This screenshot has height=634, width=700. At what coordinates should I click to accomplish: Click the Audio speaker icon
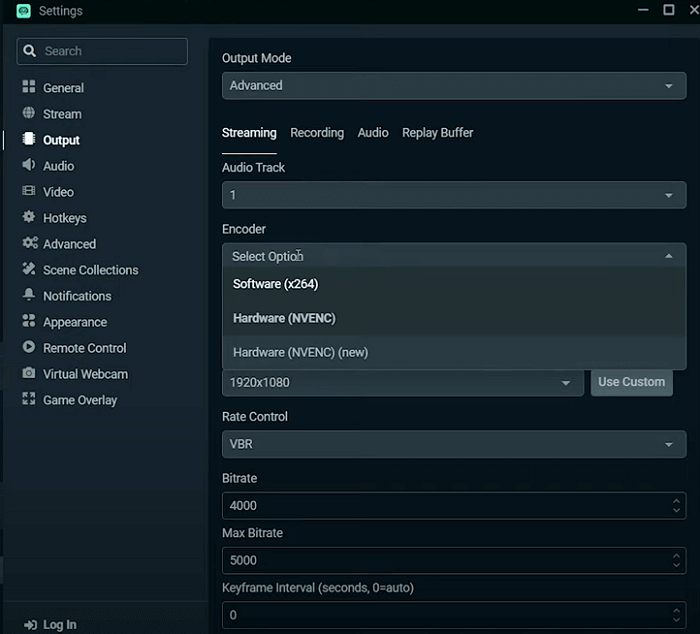[x=29, y=166]
